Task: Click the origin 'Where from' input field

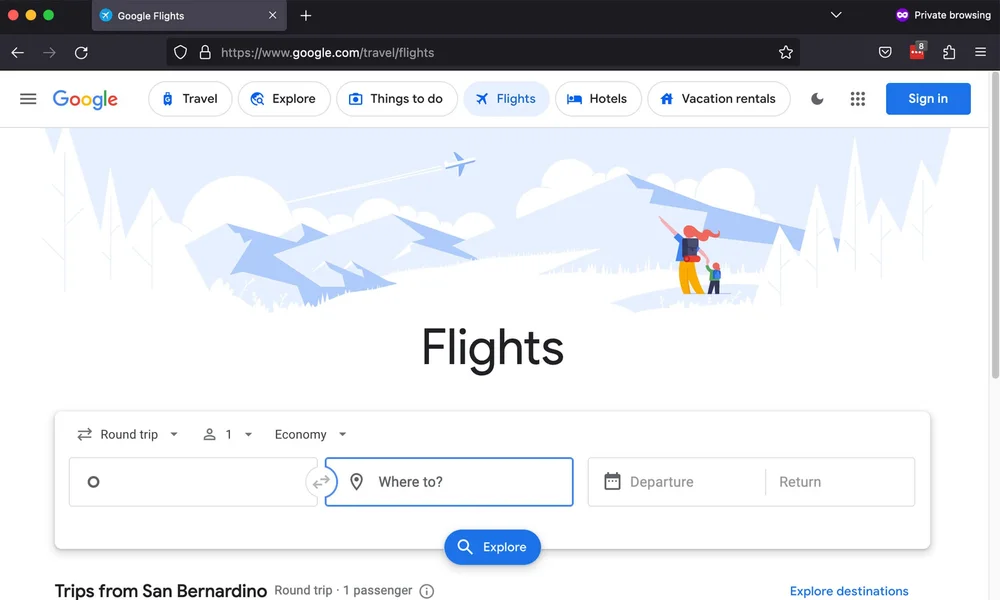Action: tap(193, 482)
